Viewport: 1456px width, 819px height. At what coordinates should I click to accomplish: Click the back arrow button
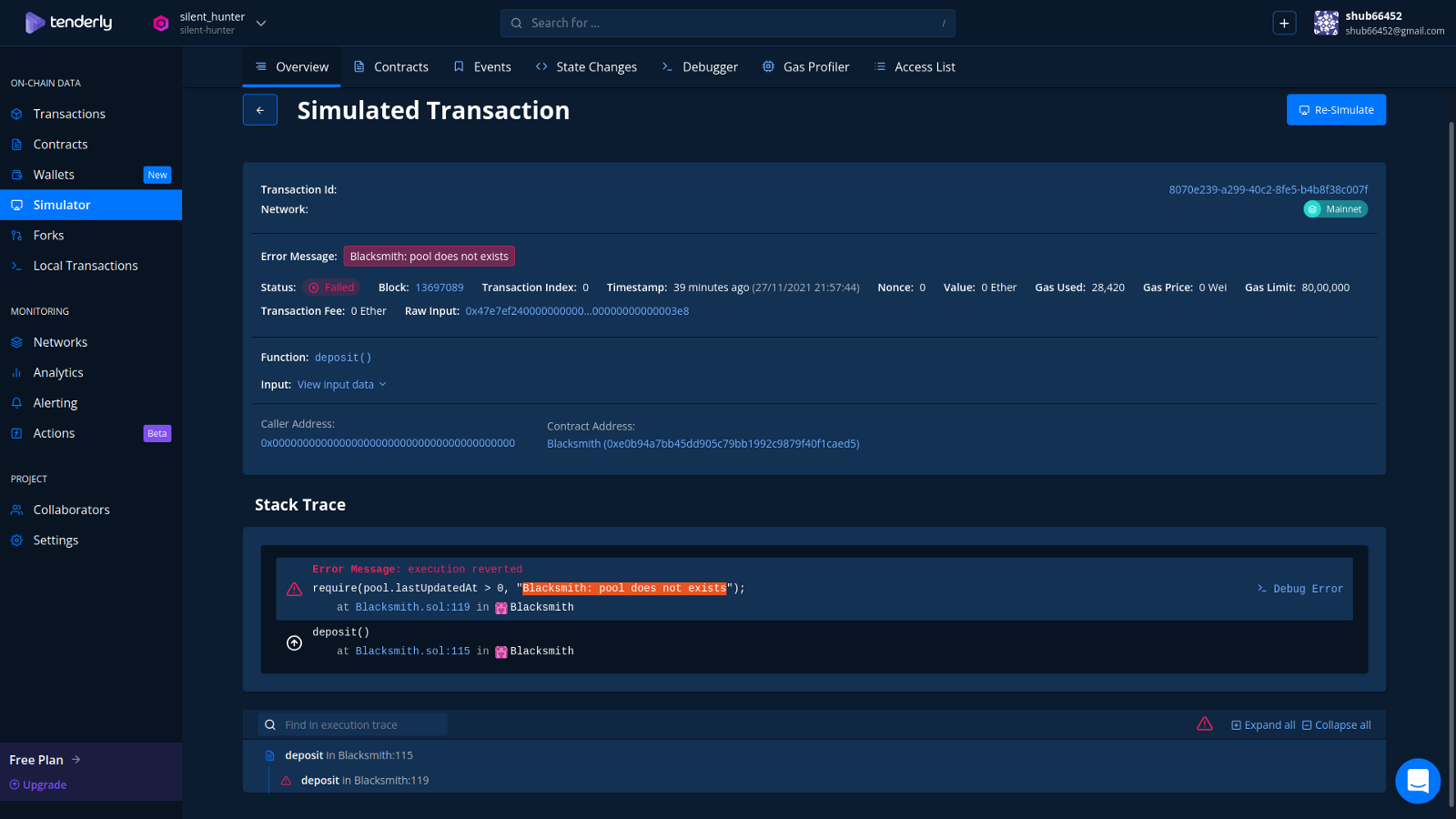pyautogui.click(x=260, y=110)
